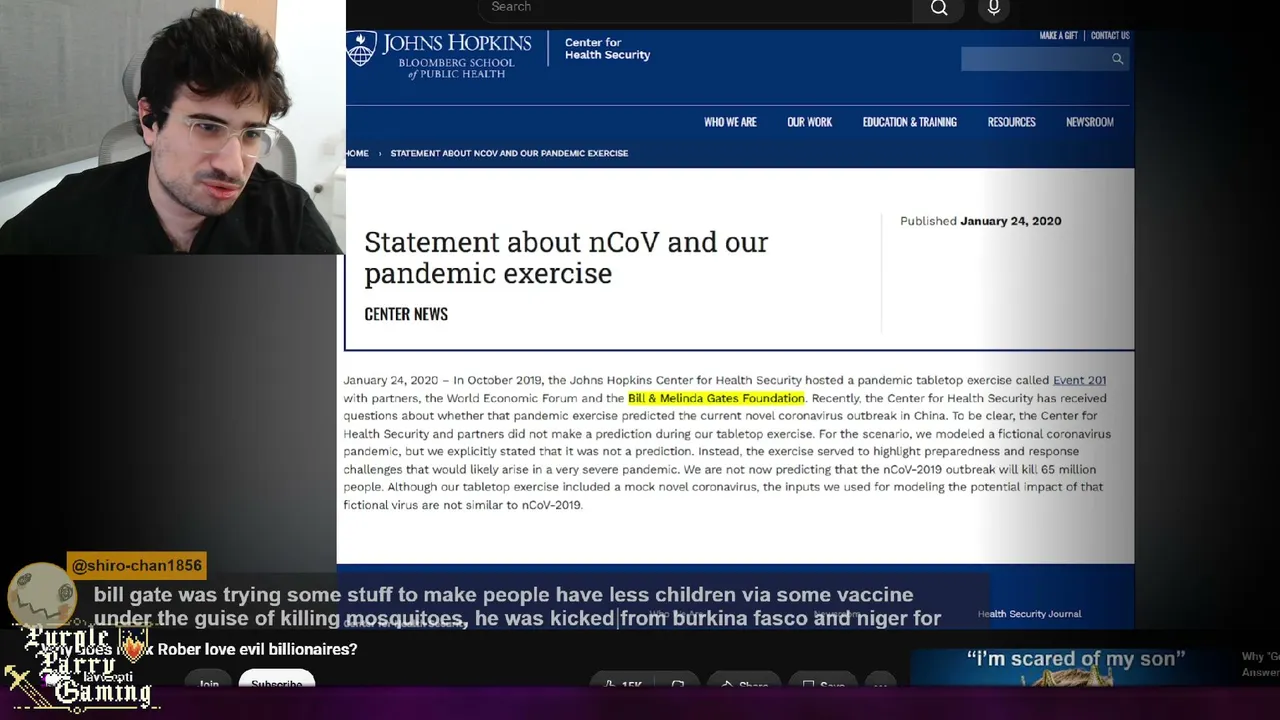
Task: Open the Health Security Journal footer link
Action: coord(1029,614)
